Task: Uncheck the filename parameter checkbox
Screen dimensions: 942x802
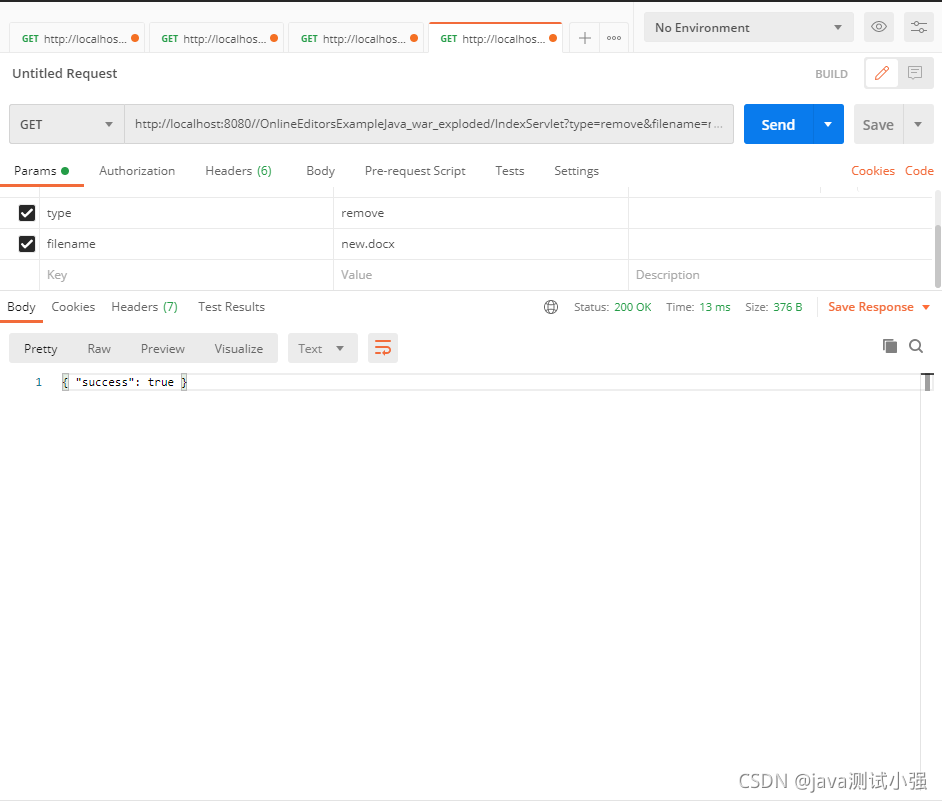Action: [x=27, y=243]
